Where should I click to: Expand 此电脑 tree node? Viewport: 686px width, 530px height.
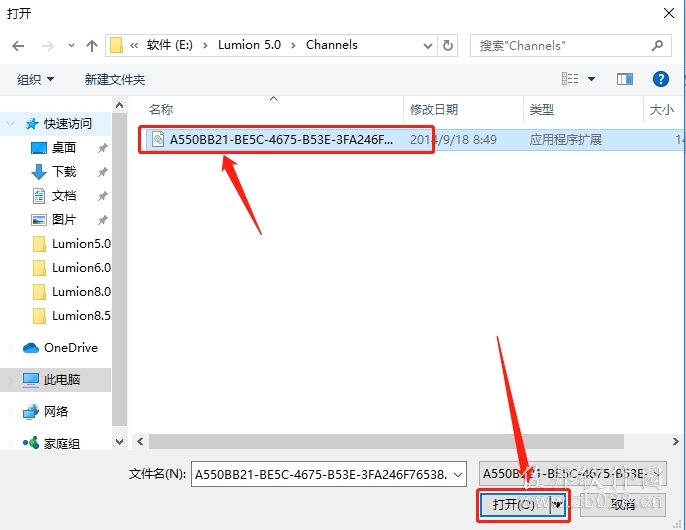[x=10, y=380]
